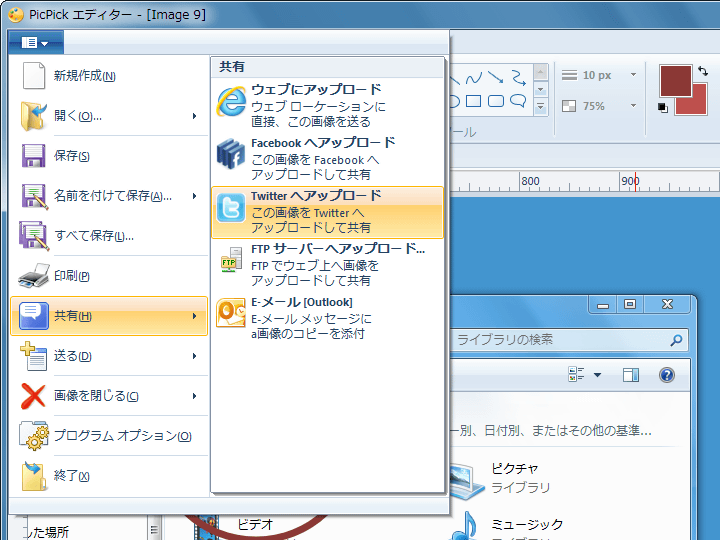Swap foreground and background colors
720x540 pixels.
[703, 71]
